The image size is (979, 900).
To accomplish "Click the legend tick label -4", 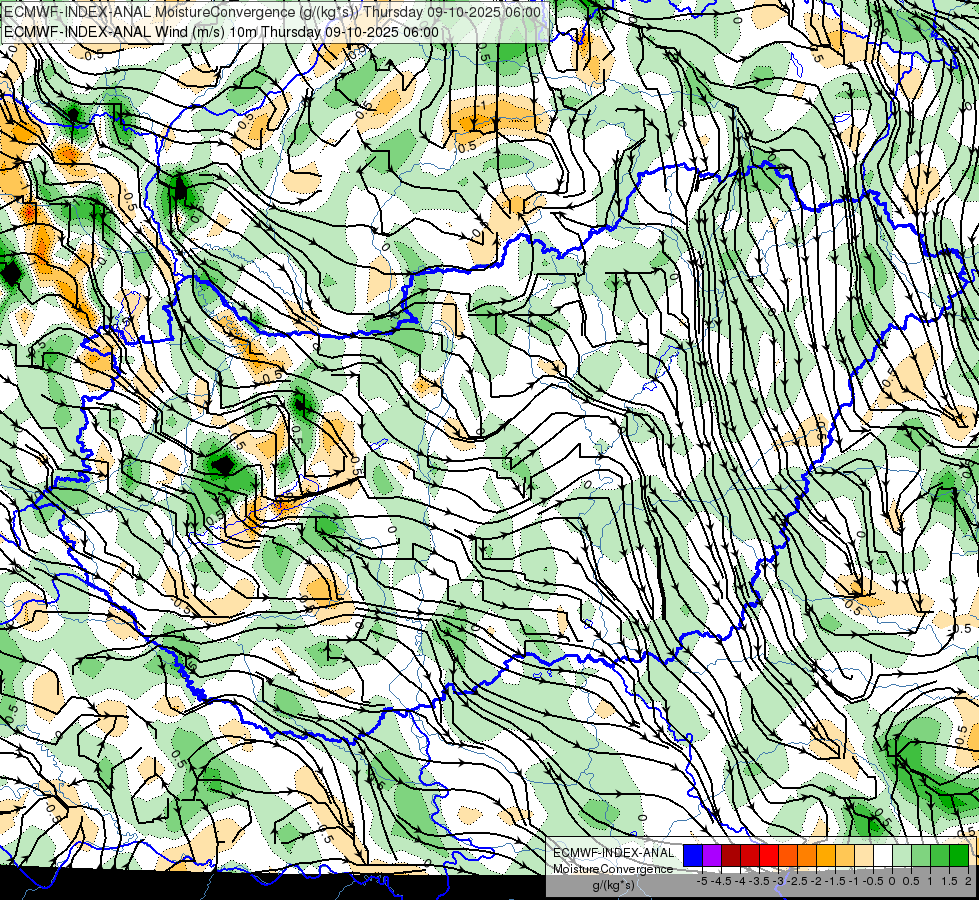I will [740, 881].
